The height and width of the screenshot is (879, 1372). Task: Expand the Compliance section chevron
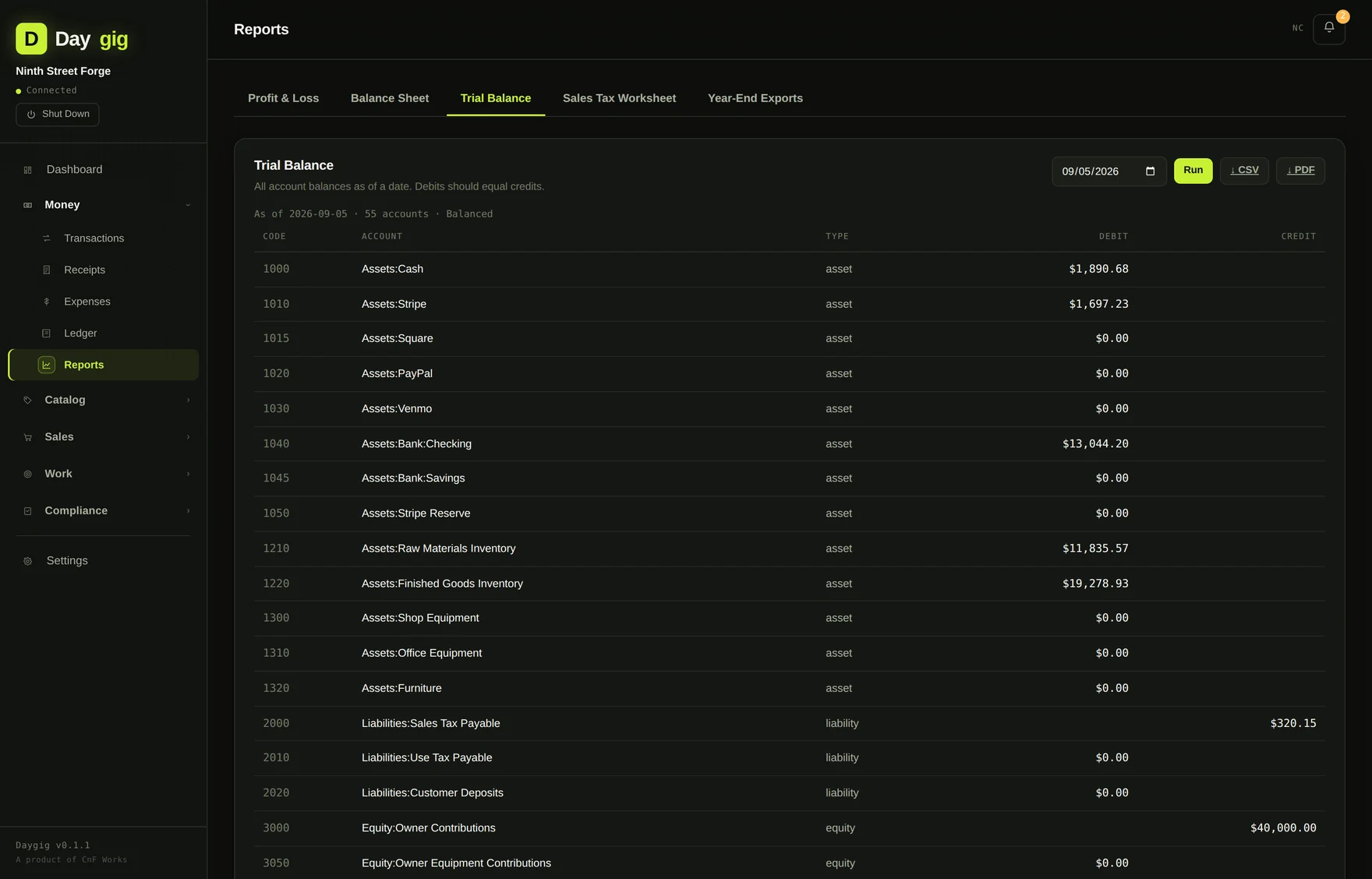point(188,511)
